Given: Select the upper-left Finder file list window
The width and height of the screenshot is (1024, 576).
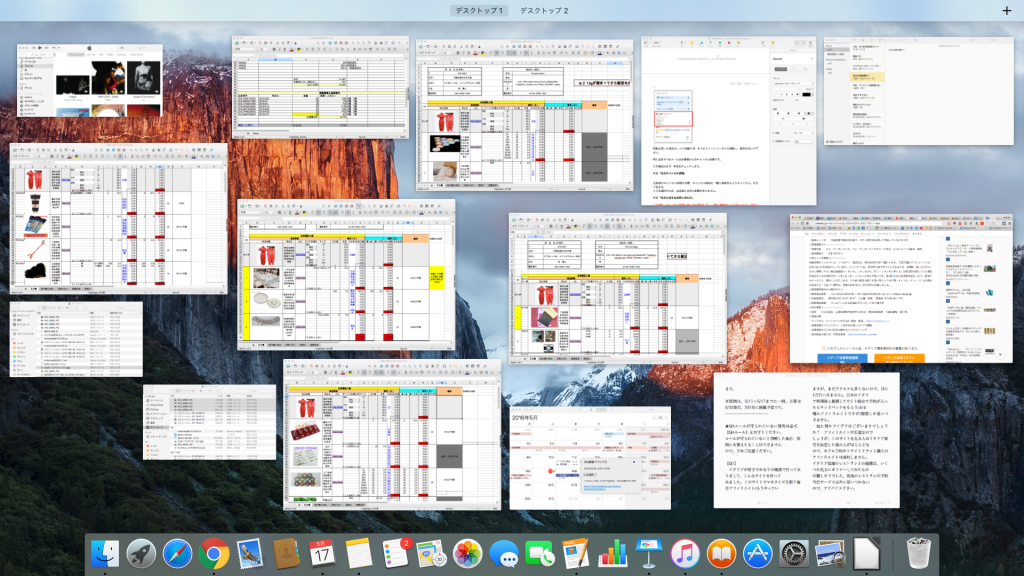Looking at the screenshot, I should point(76,338).
